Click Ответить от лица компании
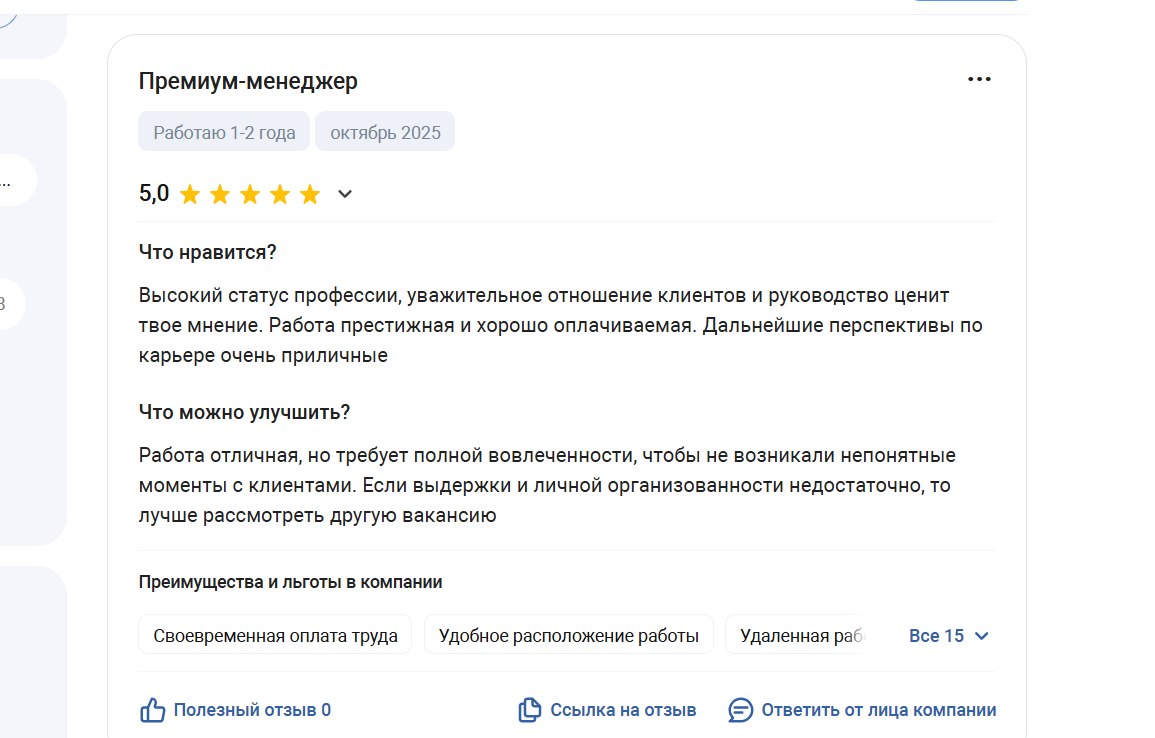This screenshot has width=1155, height=738. (x=879, y=710)
